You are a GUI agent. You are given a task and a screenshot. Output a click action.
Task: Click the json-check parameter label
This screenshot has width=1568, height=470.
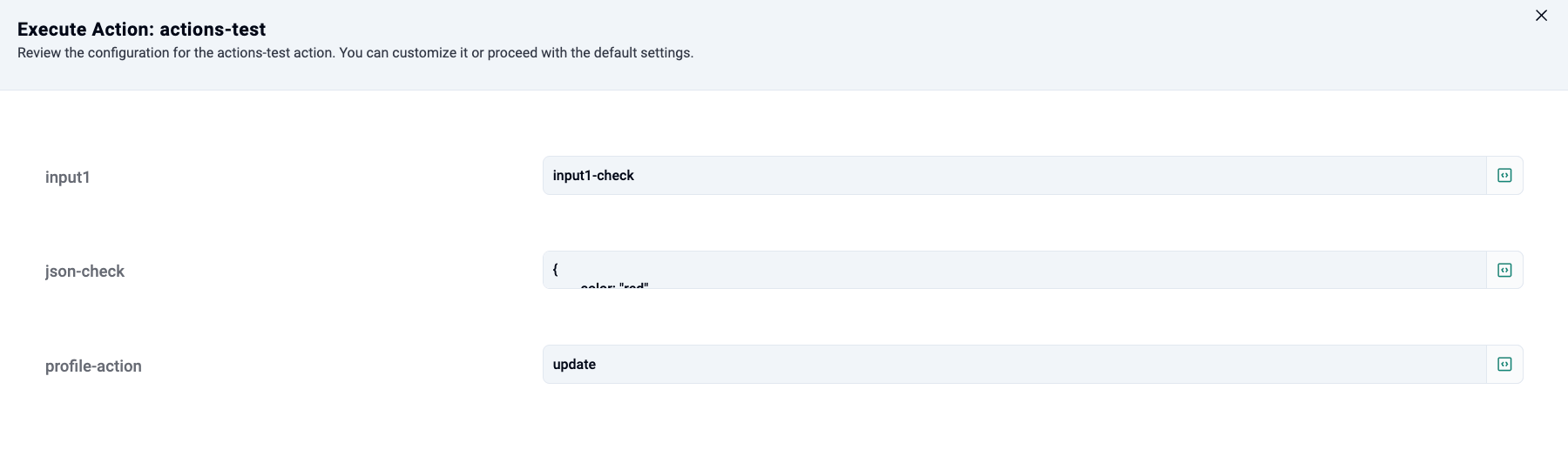coord(84,272)
